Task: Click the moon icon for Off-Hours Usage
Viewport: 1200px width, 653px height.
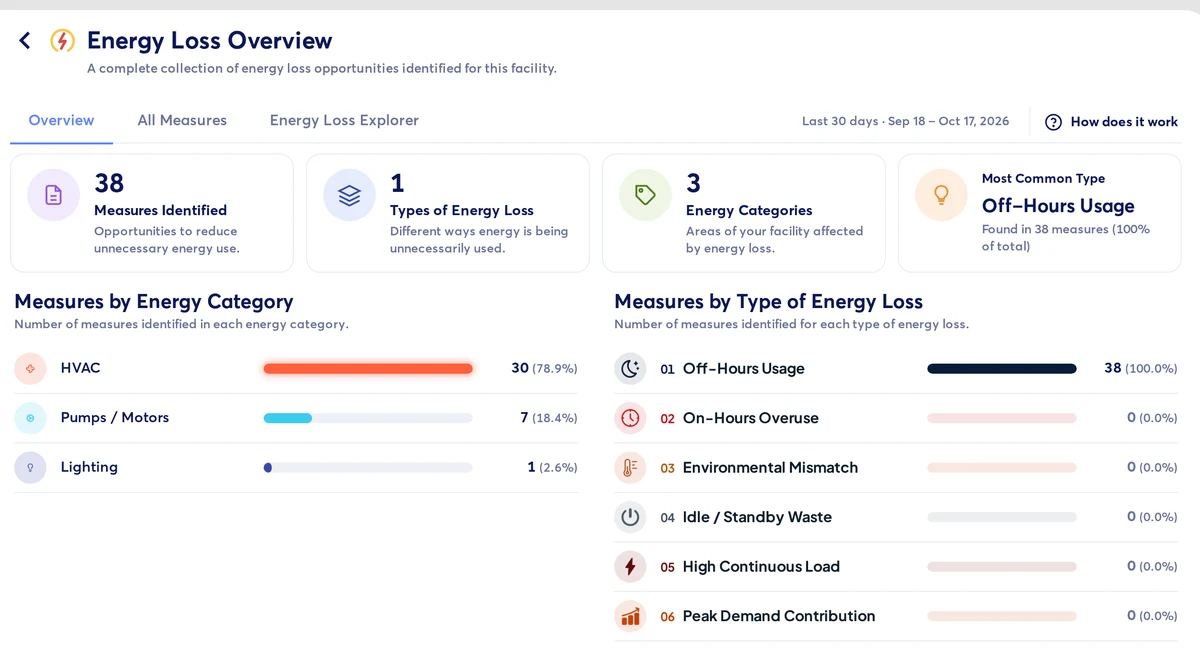Action: [x=630, y=368]
